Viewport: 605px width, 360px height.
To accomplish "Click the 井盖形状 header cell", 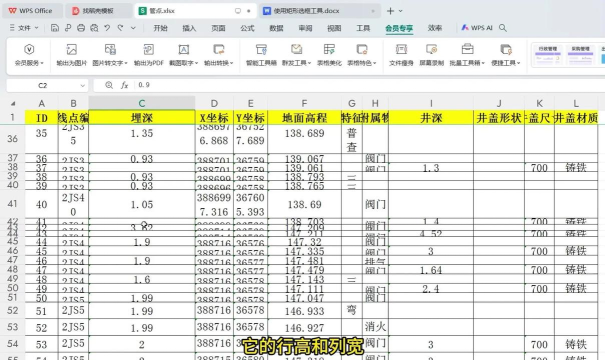I will 499,117.
